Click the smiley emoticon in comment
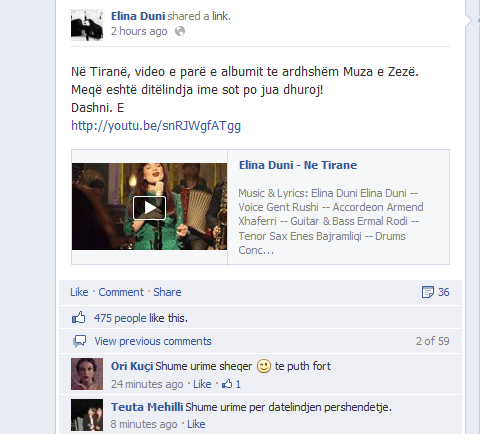The image size is (480, 434). pyautogui.click(x=264, y=366)
